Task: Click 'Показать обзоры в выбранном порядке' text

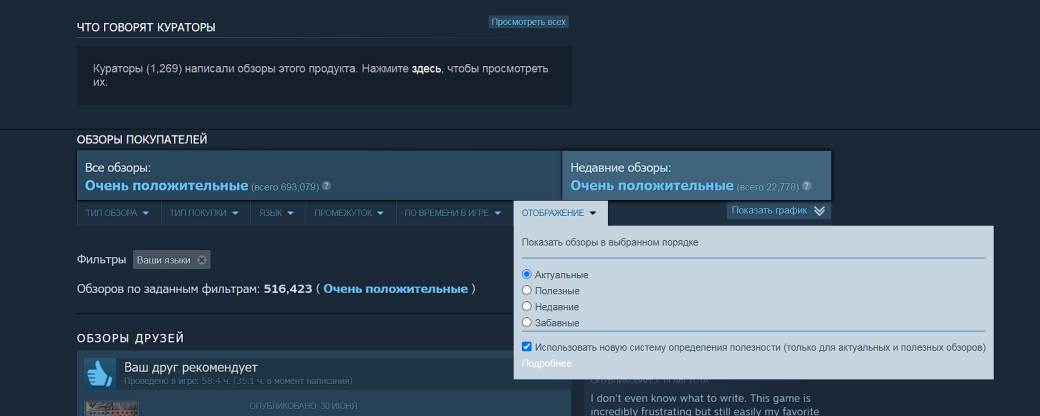Action: tap(610, 243)
